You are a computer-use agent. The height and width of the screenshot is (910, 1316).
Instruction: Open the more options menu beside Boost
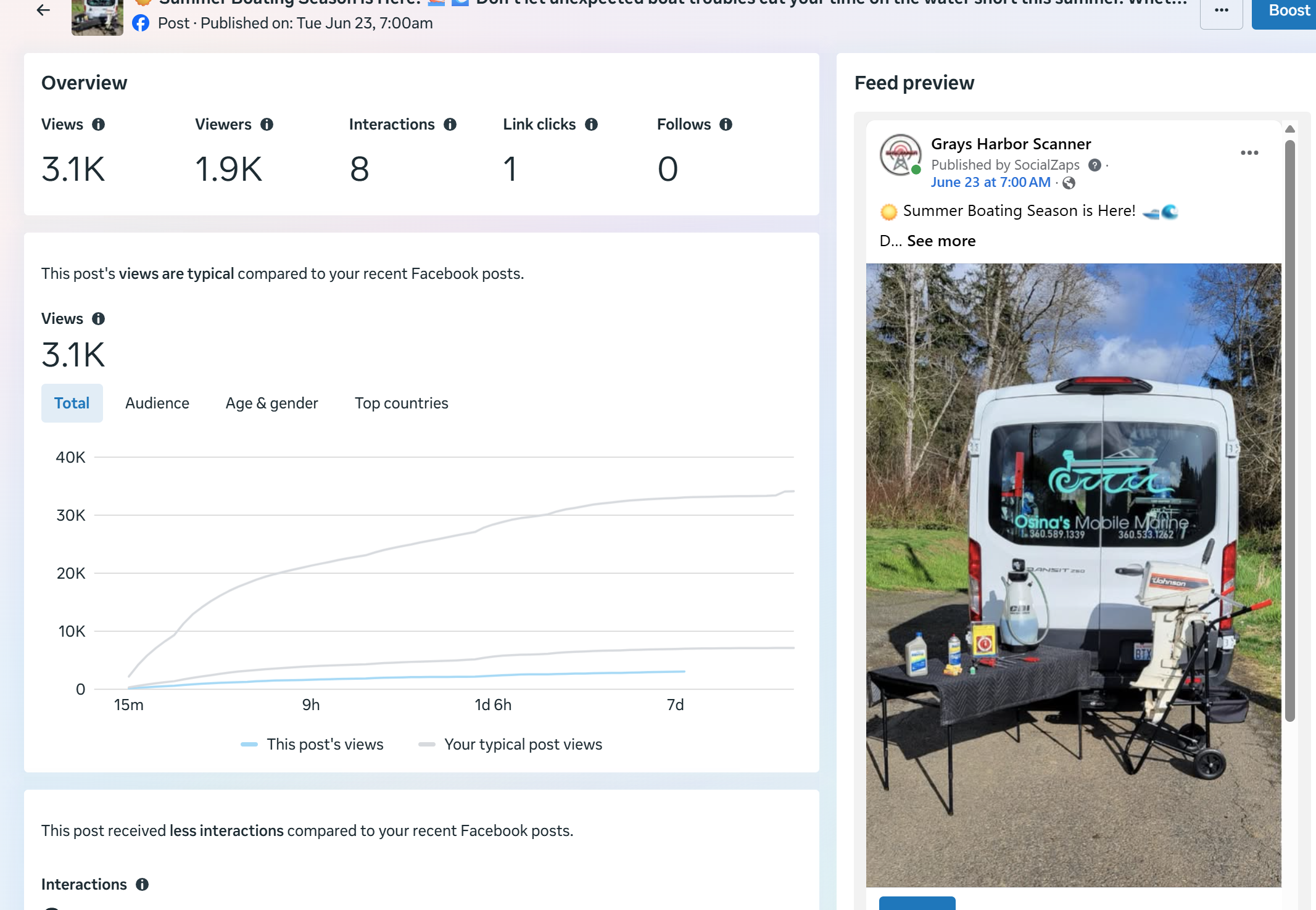[1221, 11]
